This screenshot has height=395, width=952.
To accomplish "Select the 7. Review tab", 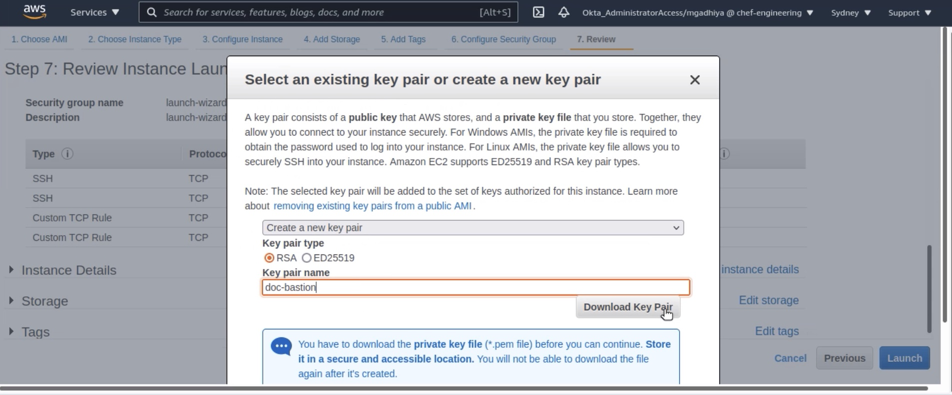I will 596,39.
